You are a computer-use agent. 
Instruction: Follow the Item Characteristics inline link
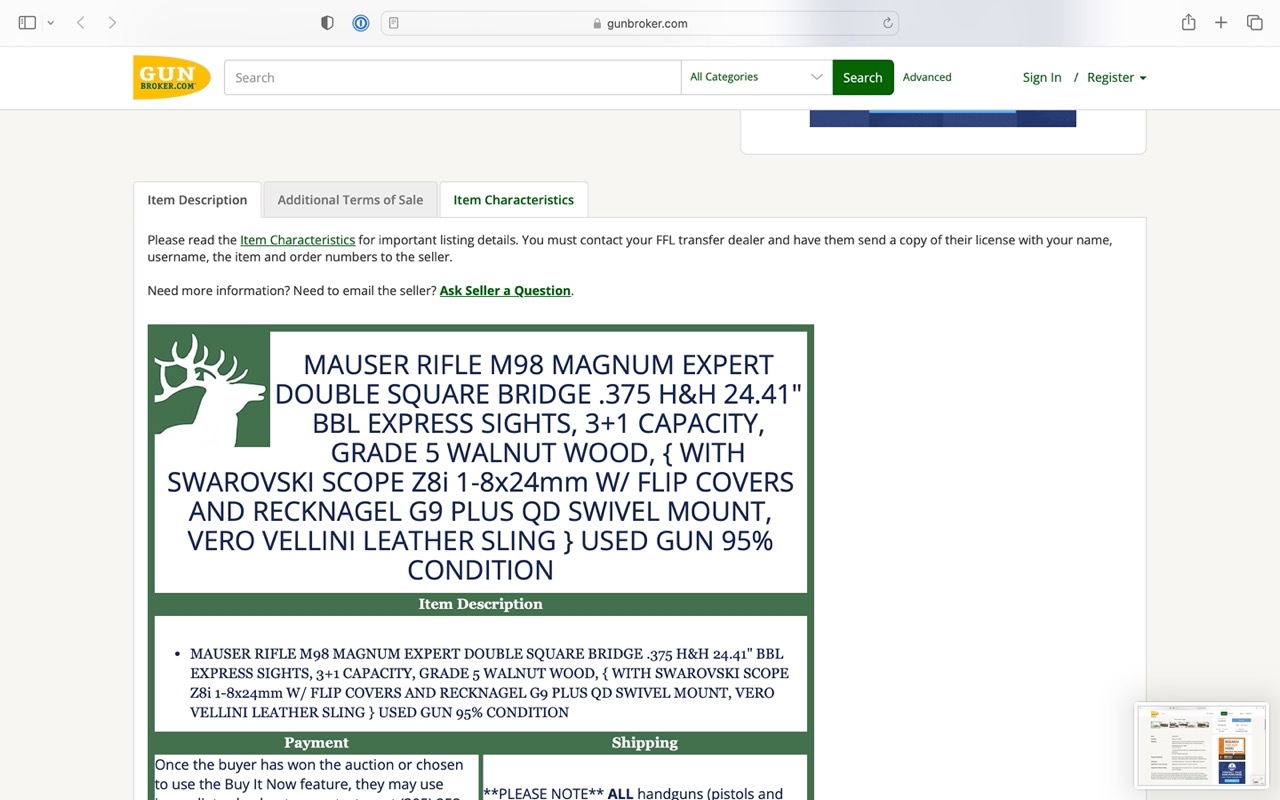(x=297, y=240)
